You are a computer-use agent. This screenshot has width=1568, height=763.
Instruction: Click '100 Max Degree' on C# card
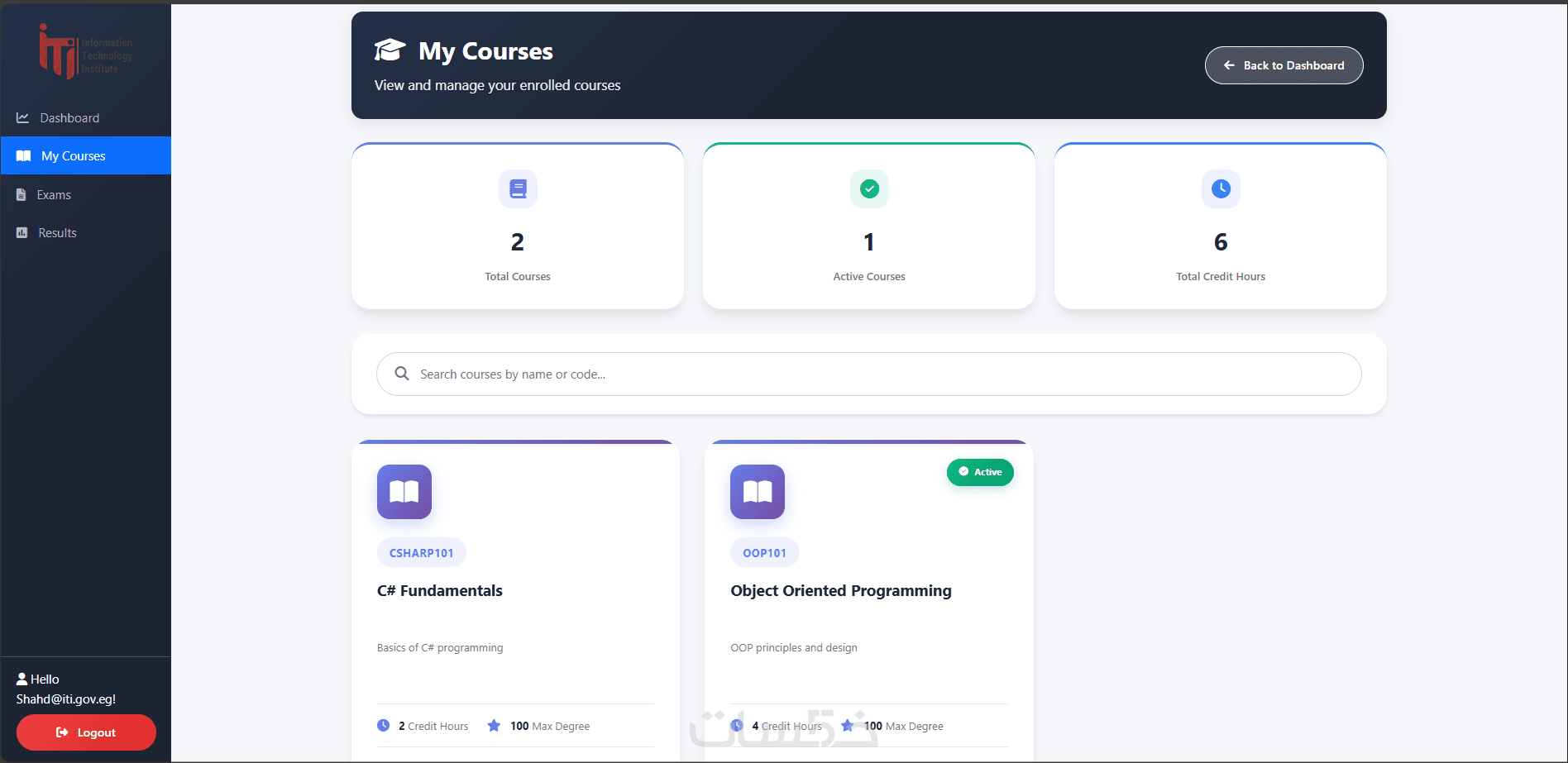[550, 726]
